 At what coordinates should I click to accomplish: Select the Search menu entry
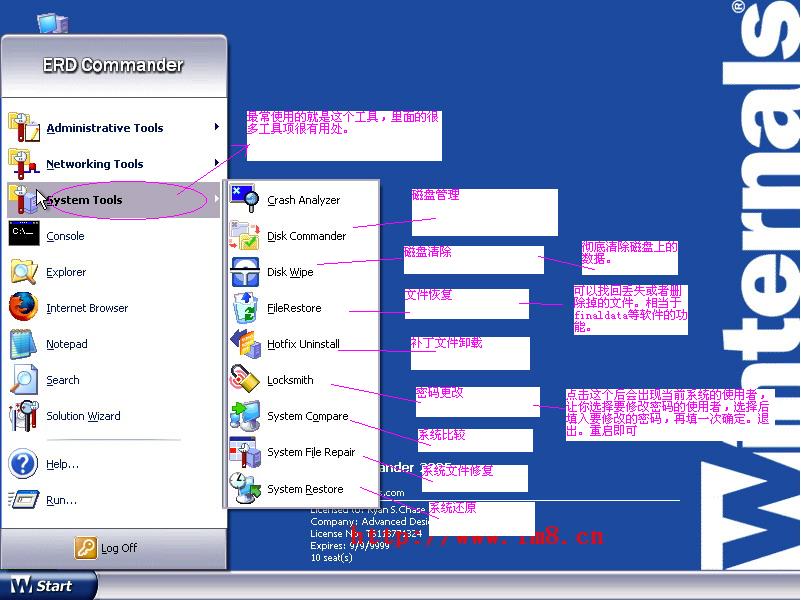tap(114, 380)
